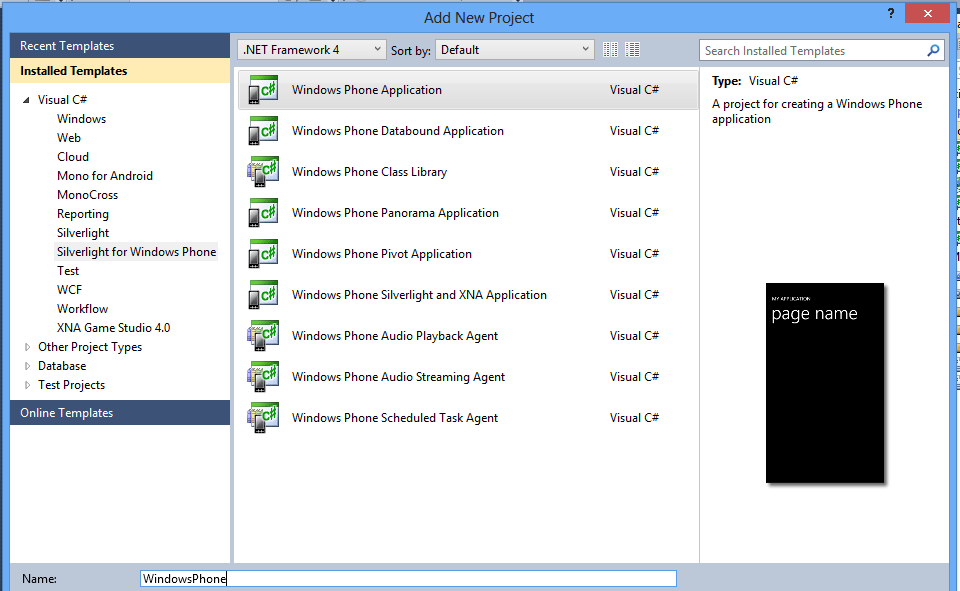Click the Silverlight and XNA Application icon
This screenshot has width=960, height=591.
pyautogui.click(x=263, y=295)
